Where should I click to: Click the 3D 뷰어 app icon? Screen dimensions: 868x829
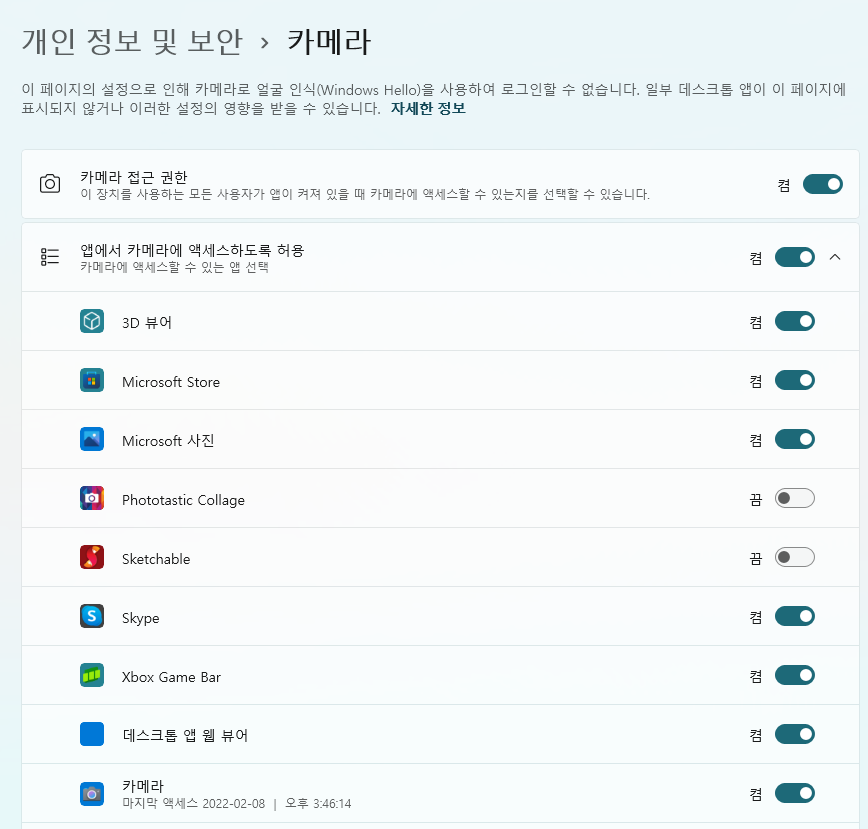[x=92, y=321]
